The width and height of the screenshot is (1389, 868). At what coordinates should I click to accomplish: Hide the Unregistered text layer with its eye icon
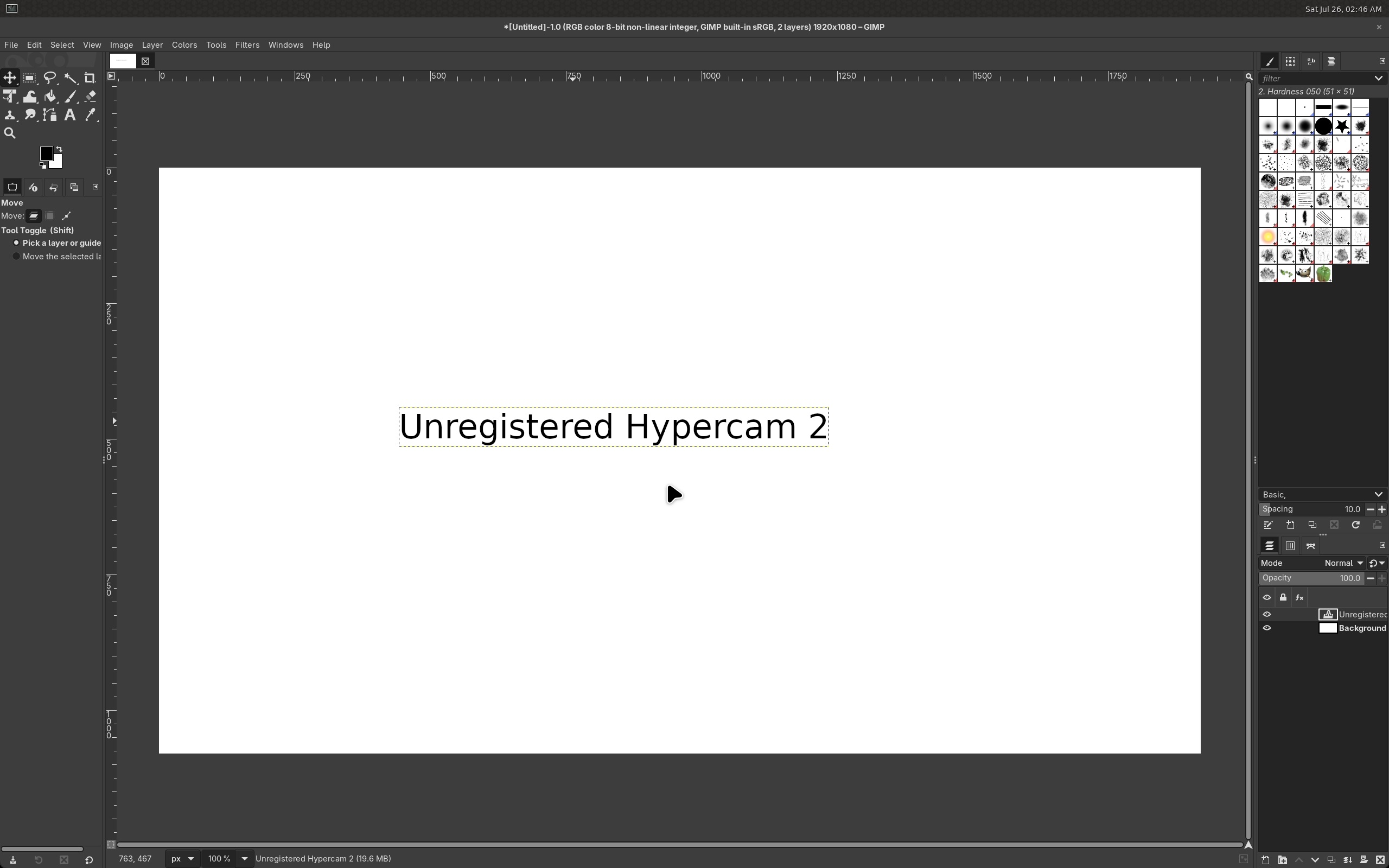pos(1267,614)
